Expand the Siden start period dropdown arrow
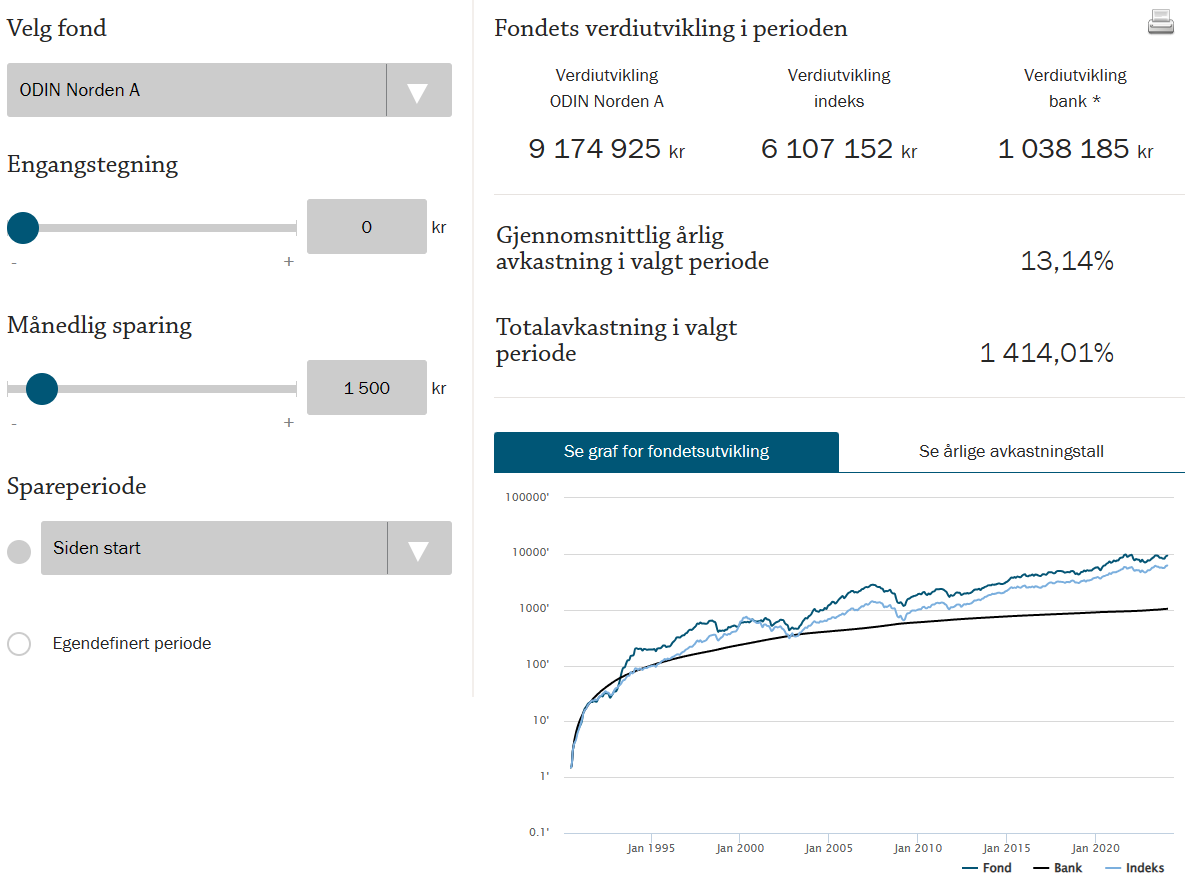Screen dimensions: 1201x883 tap(419, 548)
